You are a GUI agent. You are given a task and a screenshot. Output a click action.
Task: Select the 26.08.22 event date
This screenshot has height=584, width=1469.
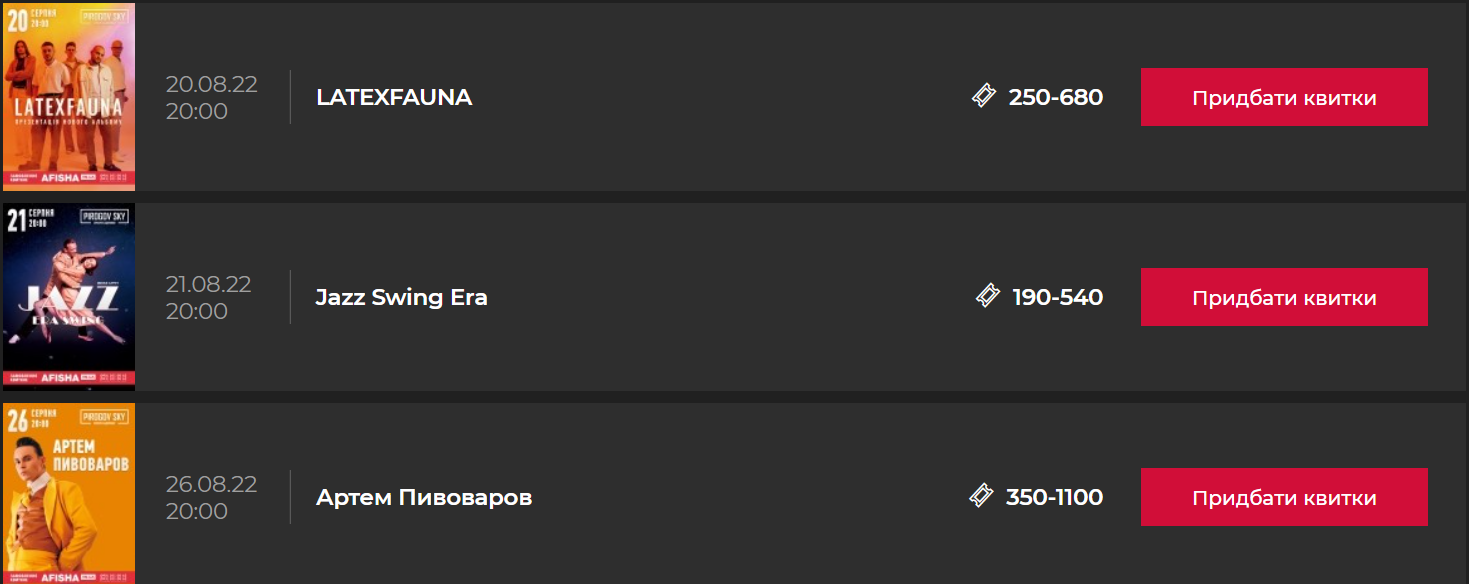[x=212, y=484]
